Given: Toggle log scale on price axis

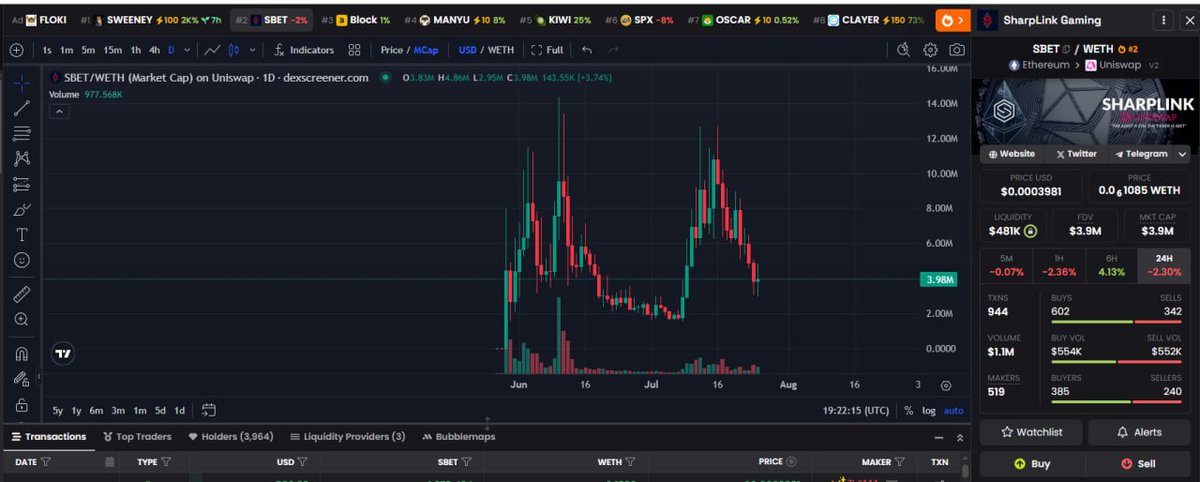Looking at the screenshot, I should click(929, 410).
